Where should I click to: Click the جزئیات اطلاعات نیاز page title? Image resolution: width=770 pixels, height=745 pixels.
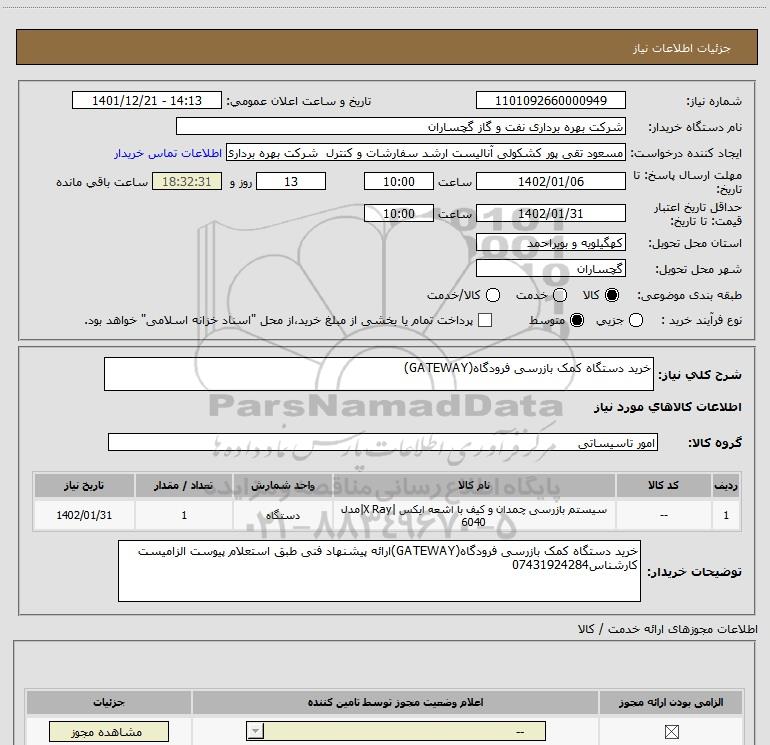point(681,48)
